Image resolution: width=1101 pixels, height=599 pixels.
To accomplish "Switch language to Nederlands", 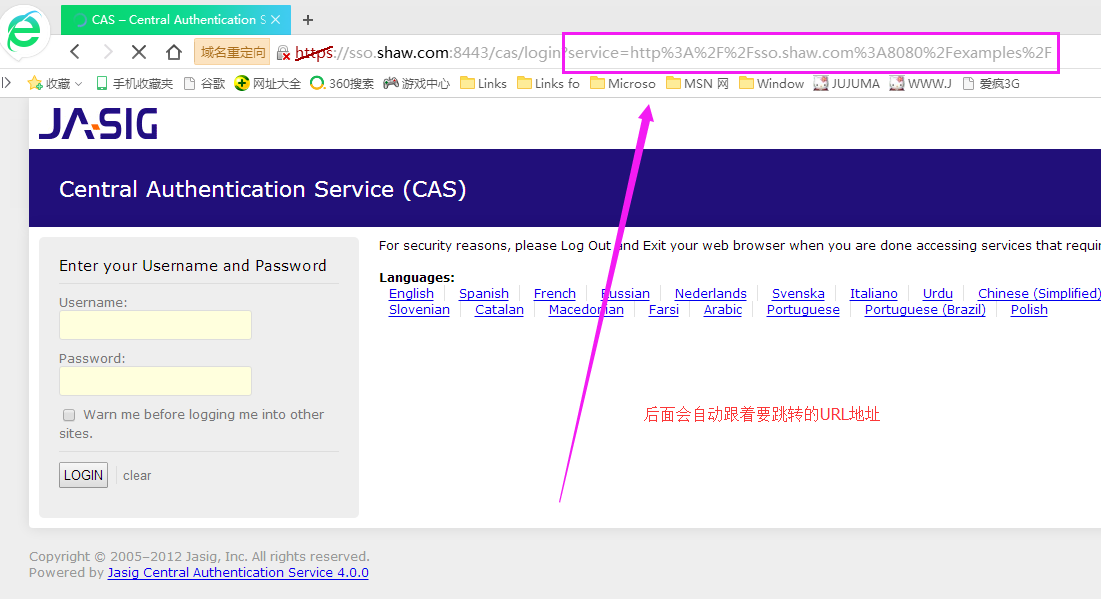I will point(711,294).
